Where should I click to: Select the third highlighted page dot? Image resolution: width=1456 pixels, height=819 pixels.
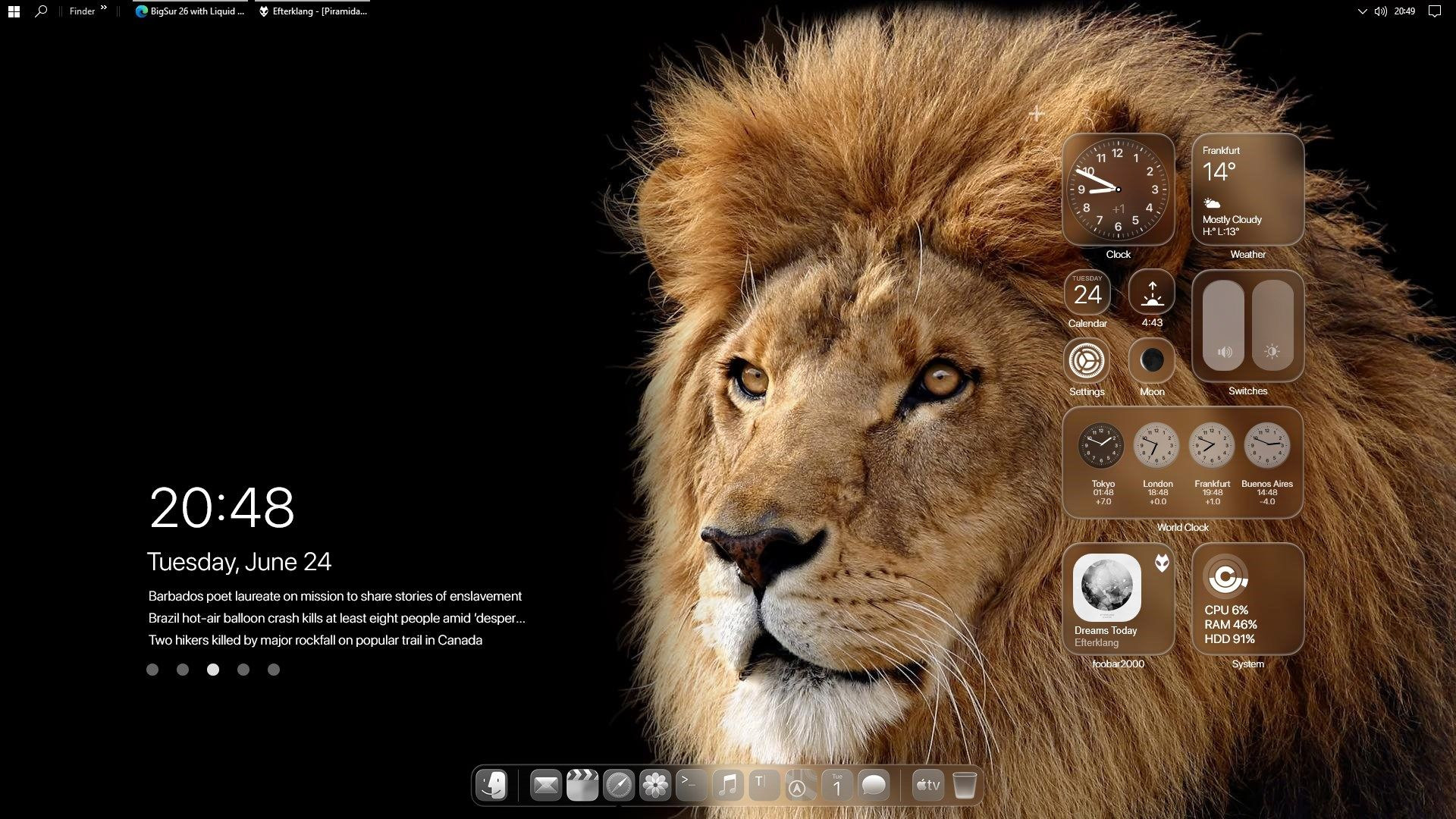213,670
